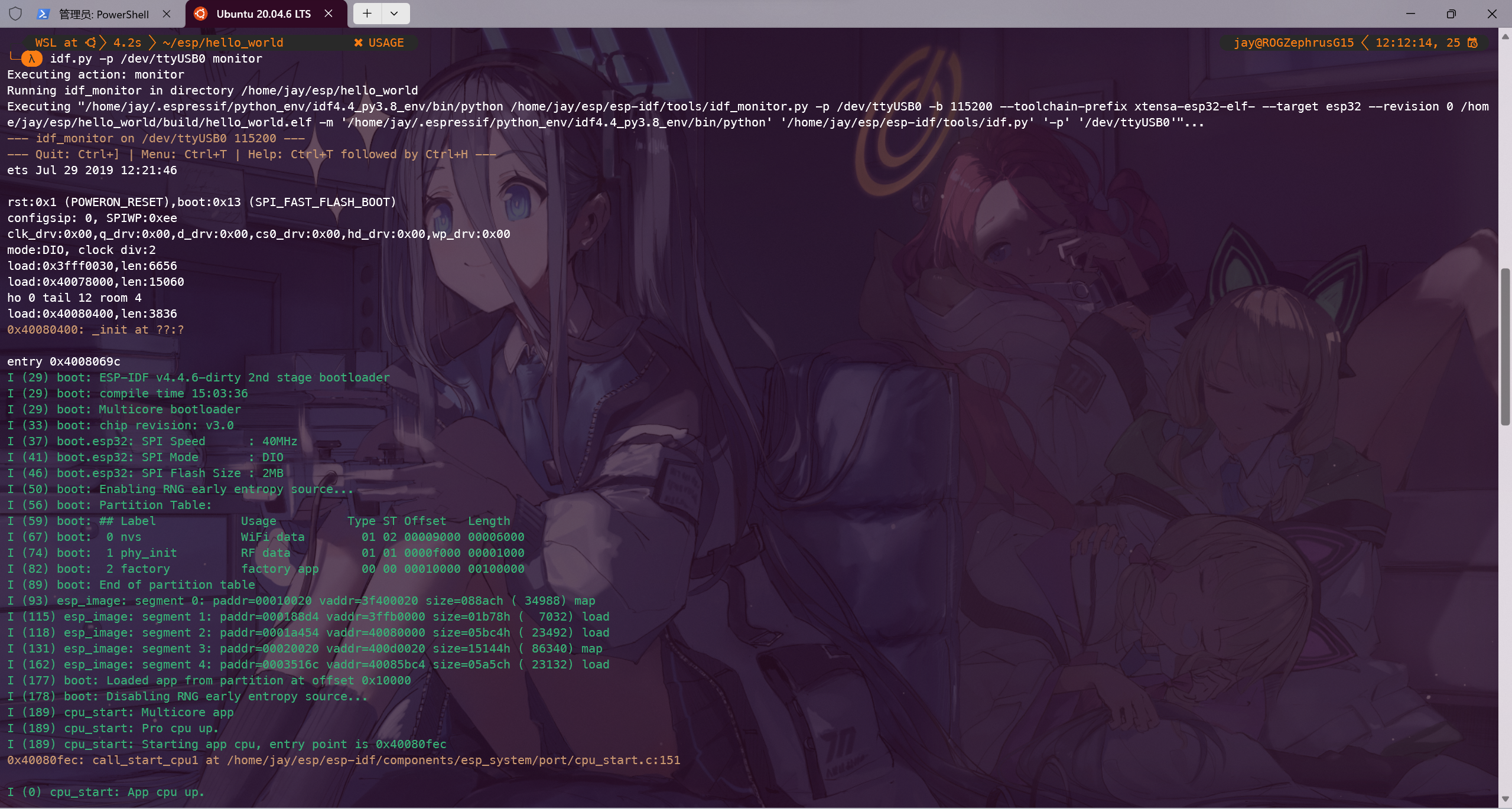Screen dimensions: 1512x809
Task: Click the 'Quit: Ctrl+]' help line
Action: tap(252, 154)
